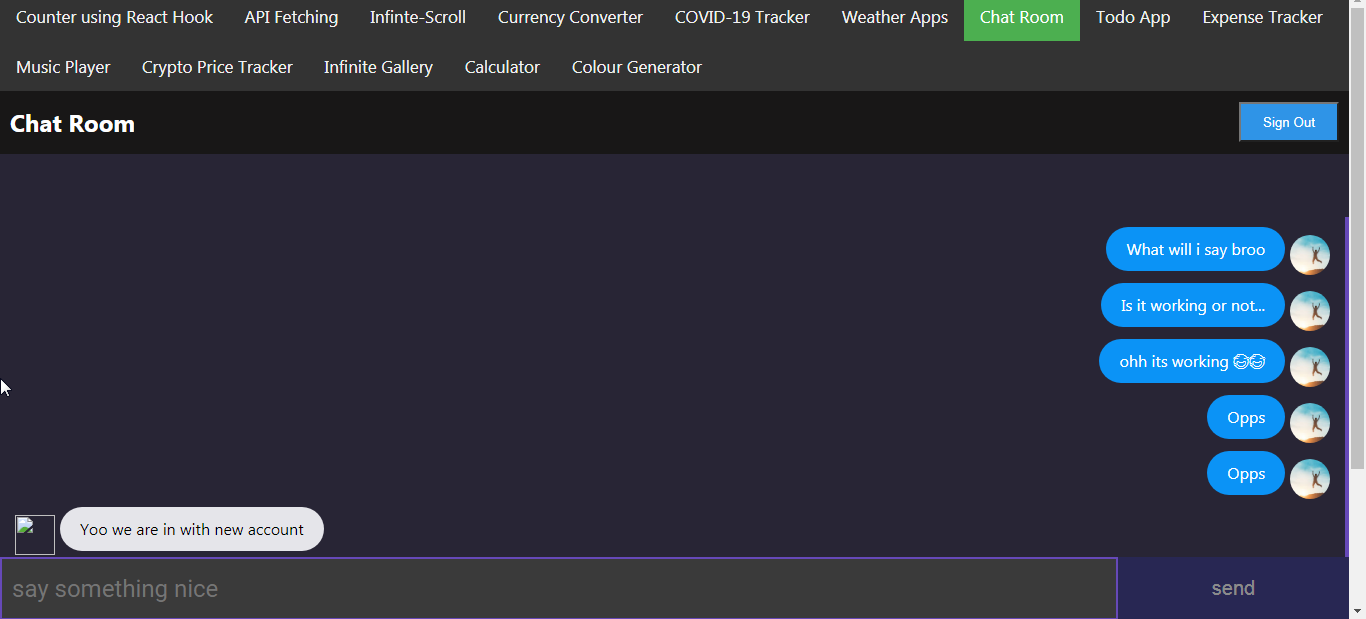Open the Infinte-Scroll tab
Screen dimensions: 1366x619
pos(418,17)
